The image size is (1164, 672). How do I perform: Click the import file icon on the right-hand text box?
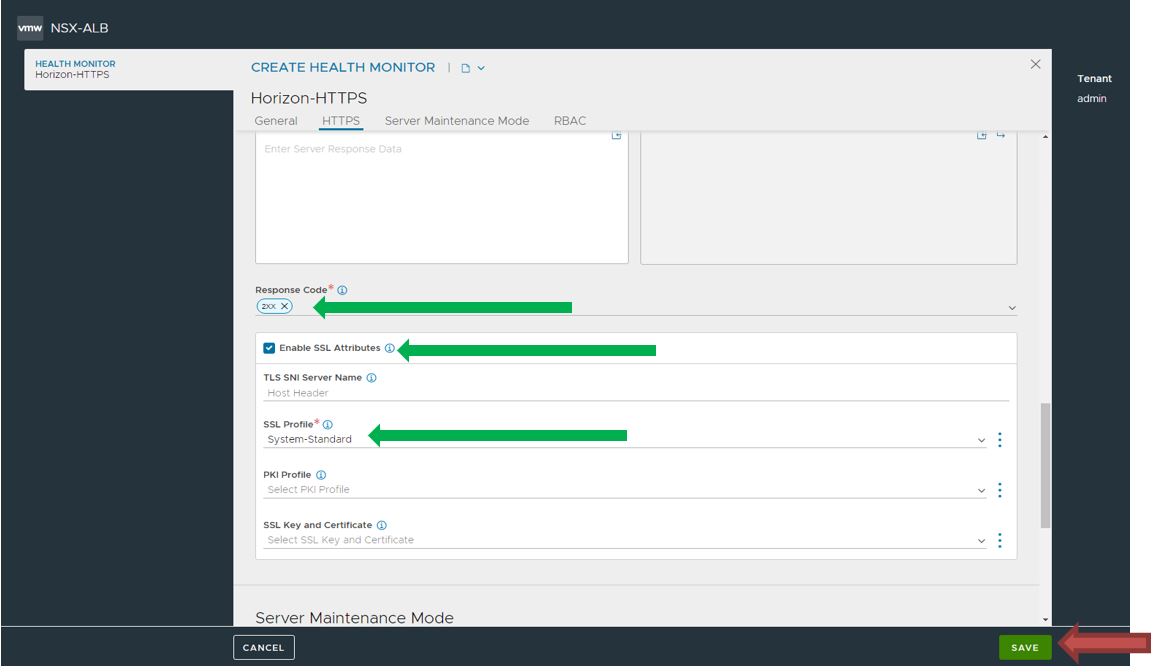981,135
